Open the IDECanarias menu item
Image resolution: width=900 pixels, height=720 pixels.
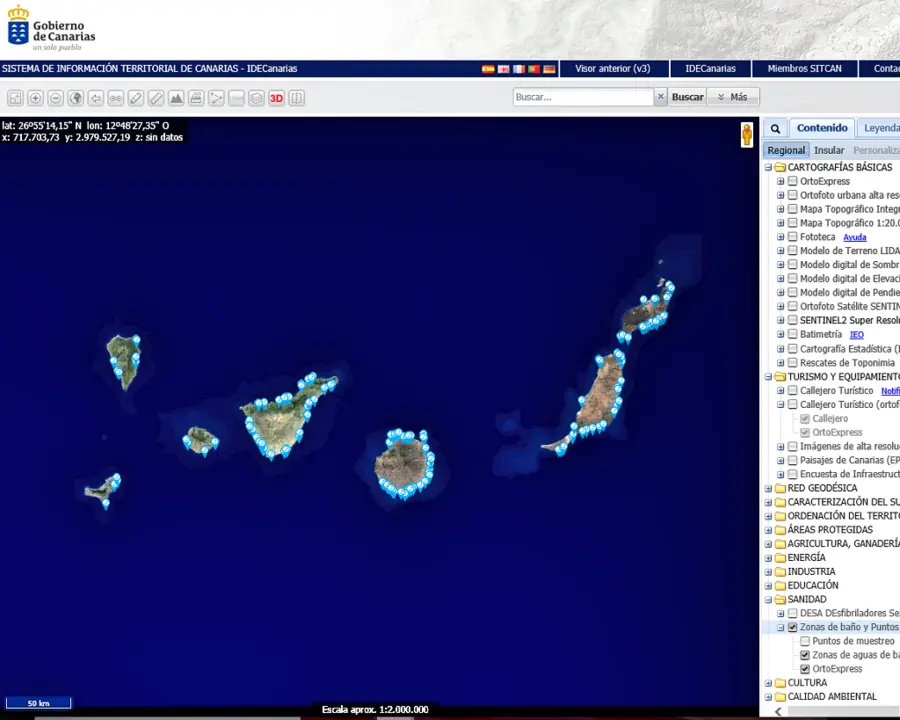(x=711, y=68)
